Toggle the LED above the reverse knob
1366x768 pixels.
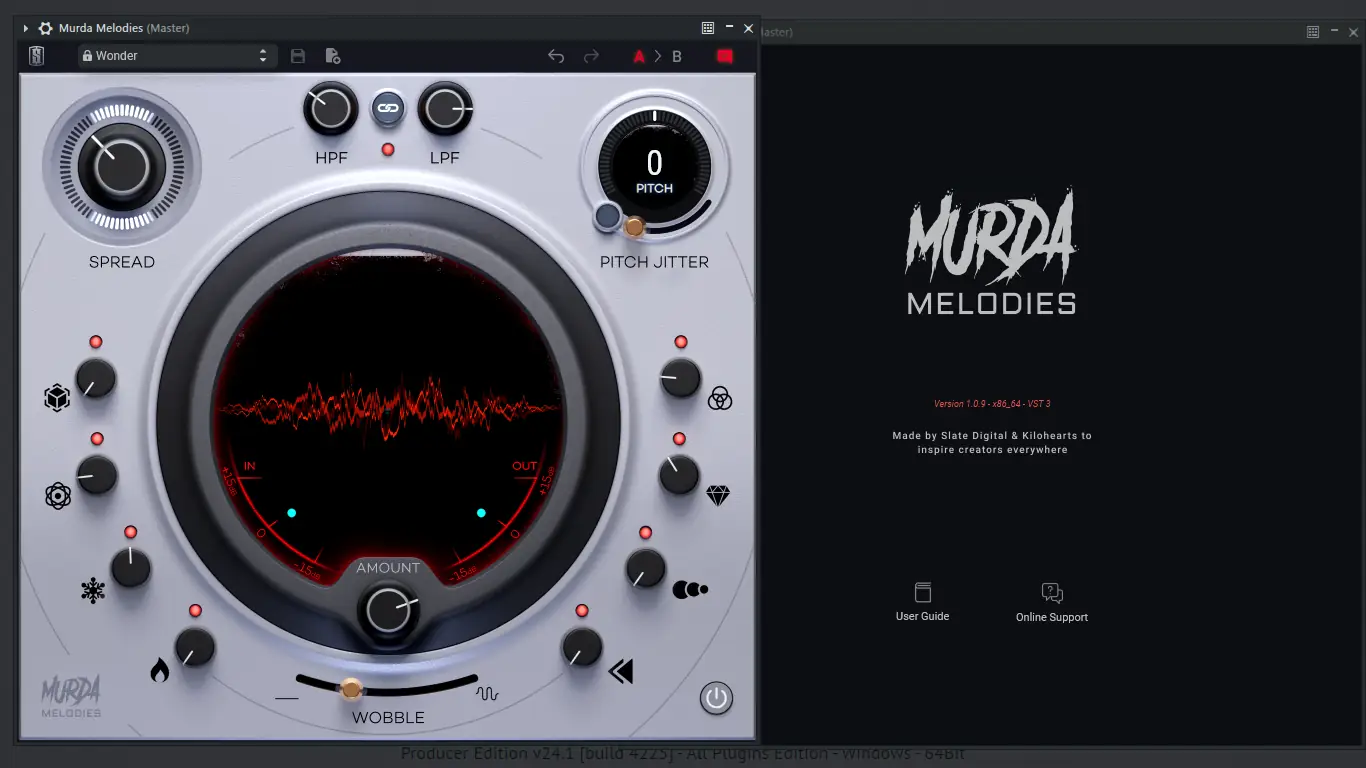(x=581, y=611)
